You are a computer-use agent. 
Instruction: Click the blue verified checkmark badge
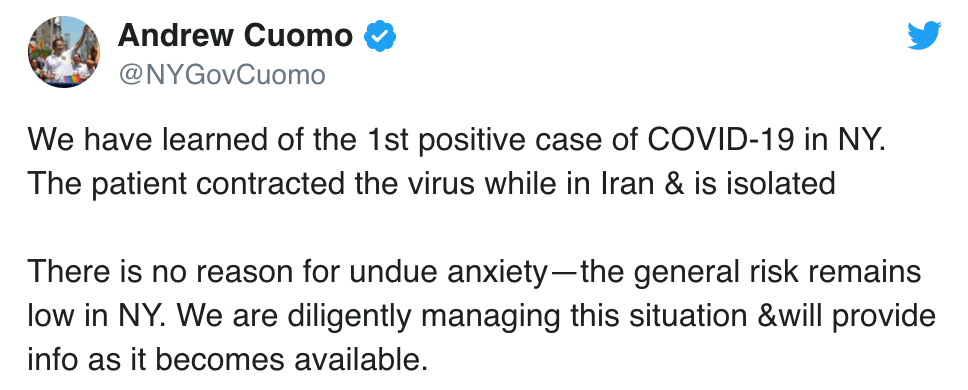pyautogui.click(x=380, y=36)
